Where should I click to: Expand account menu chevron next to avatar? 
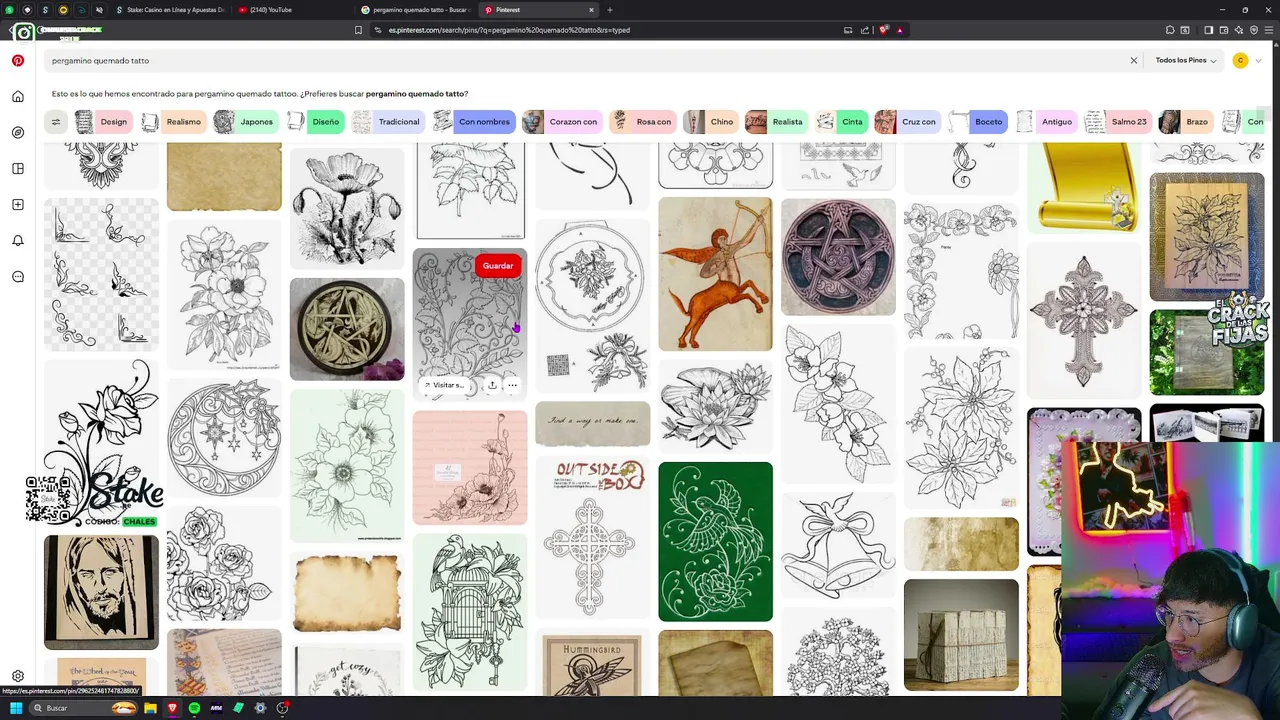1258,61
